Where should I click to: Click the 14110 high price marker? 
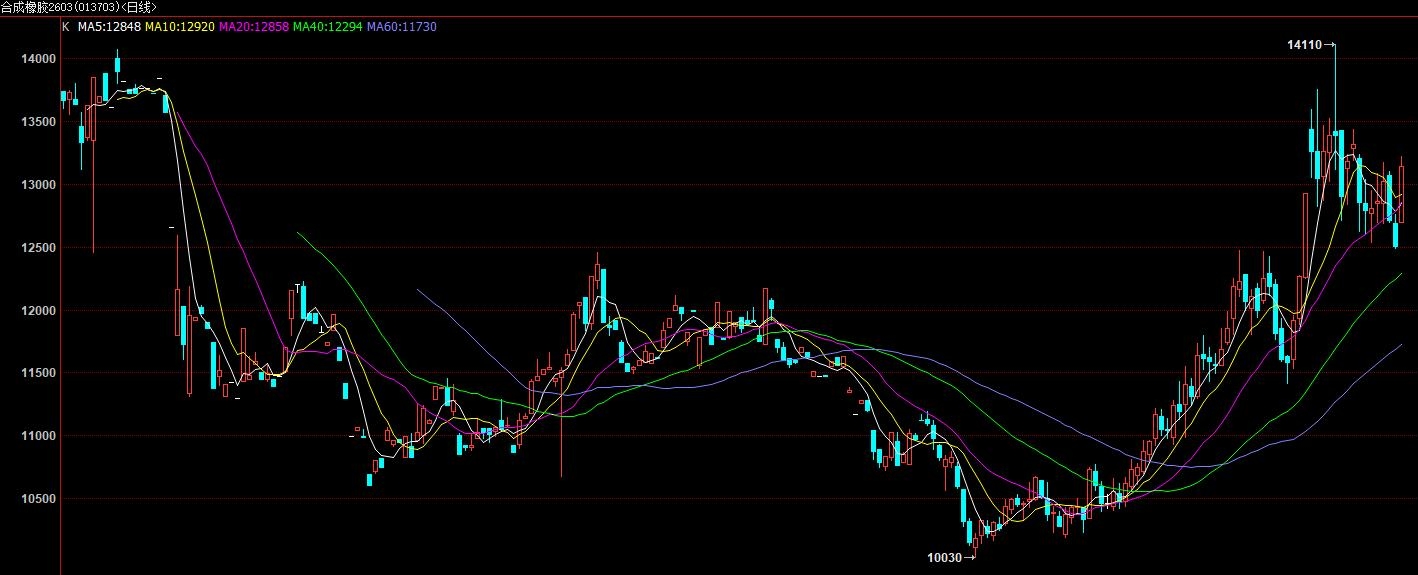(x=1305, y=45)
